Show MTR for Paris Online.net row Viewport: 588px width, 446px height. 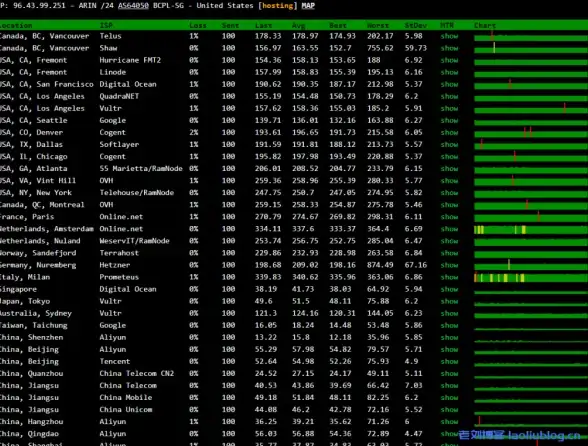[x=449, y=216]
